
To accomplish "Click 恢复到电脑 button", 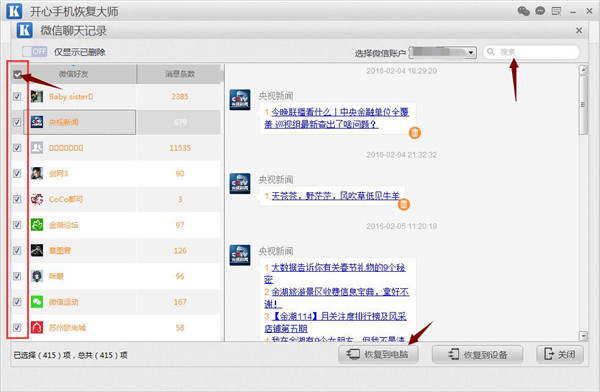I will pos(378,354).
